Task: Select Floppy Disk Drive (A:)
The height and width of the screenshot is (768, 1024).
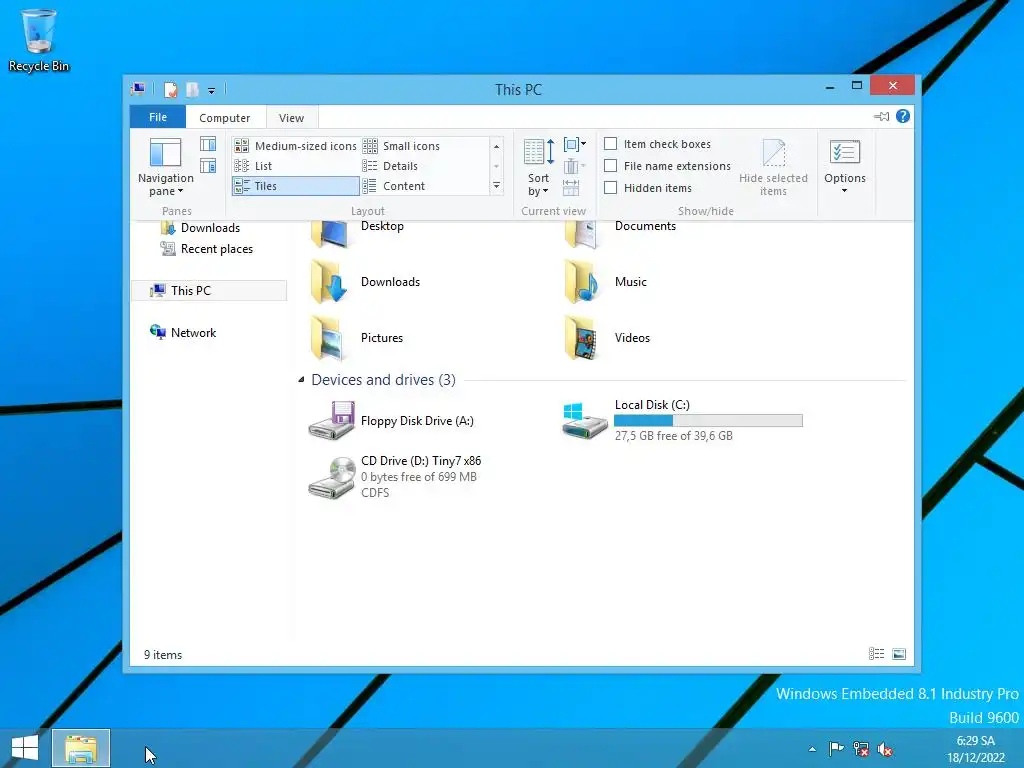Action: pyautogui.click(x=392, y=421)
